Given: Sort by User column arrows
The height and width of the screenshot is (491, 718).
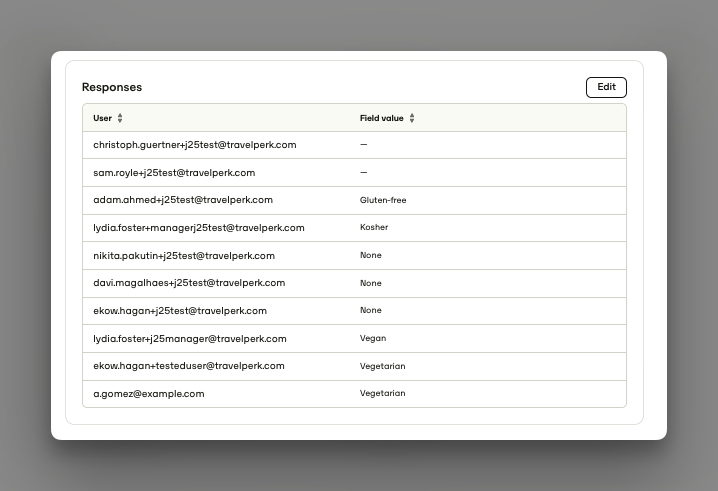Looking at the screenshot, I should [x=120, y=118].
